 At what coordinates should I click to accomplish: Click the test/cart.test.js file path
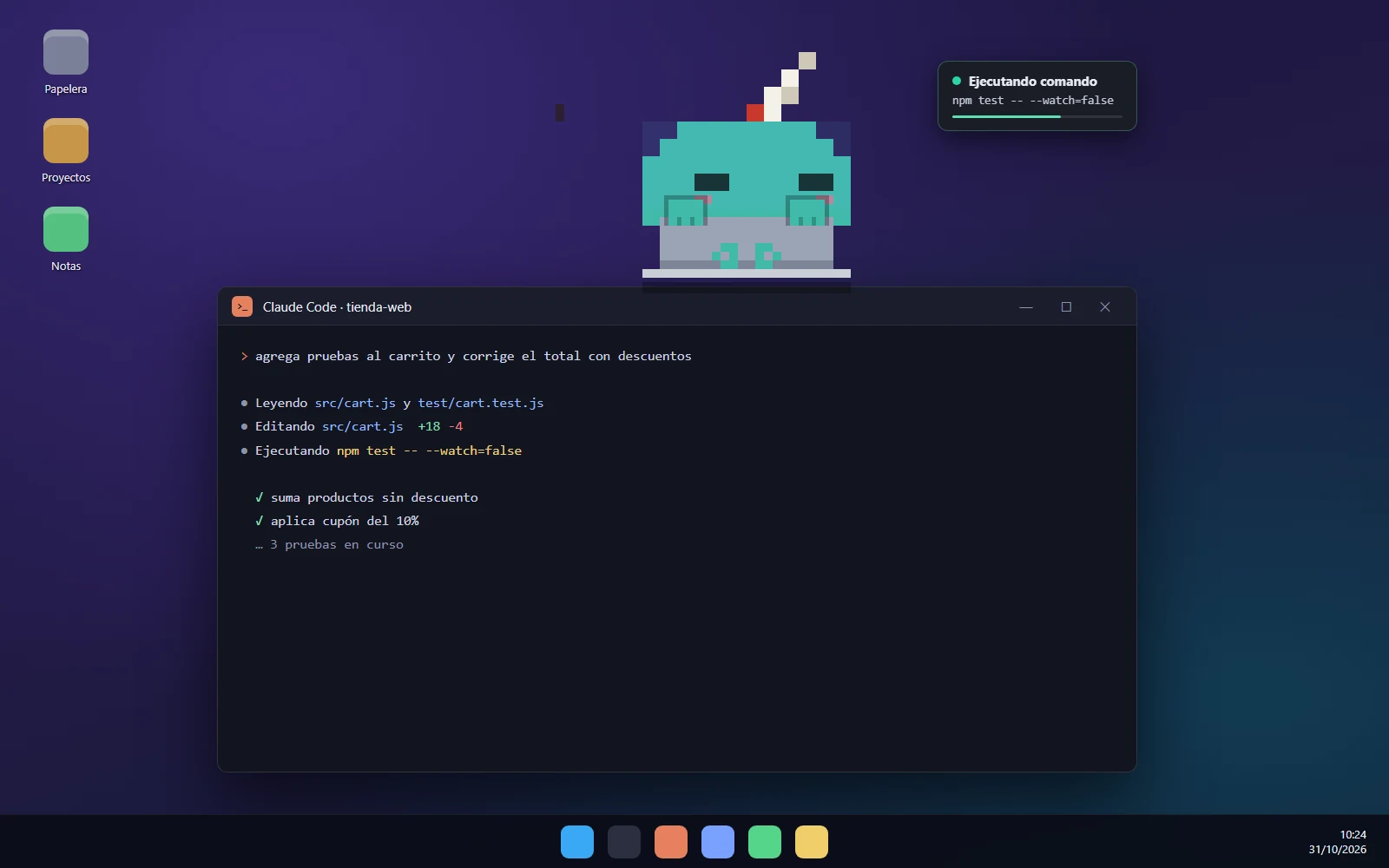click(x=481, y=403)
